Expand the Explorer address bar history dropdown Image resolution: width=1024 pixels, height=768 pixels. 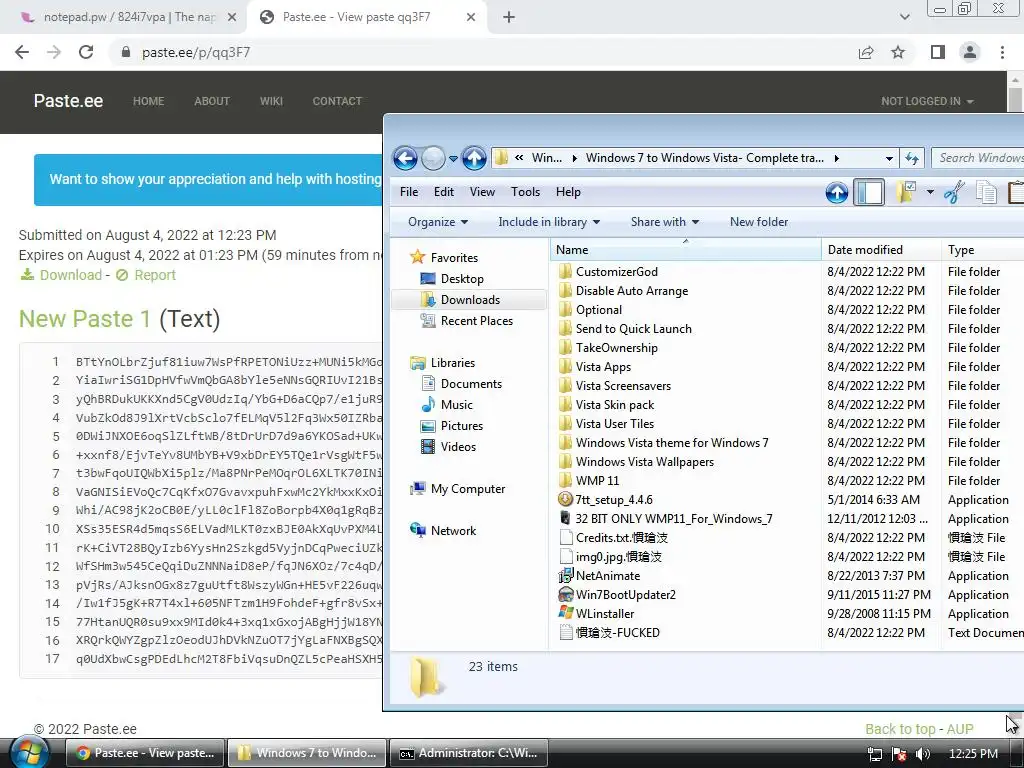889,159
